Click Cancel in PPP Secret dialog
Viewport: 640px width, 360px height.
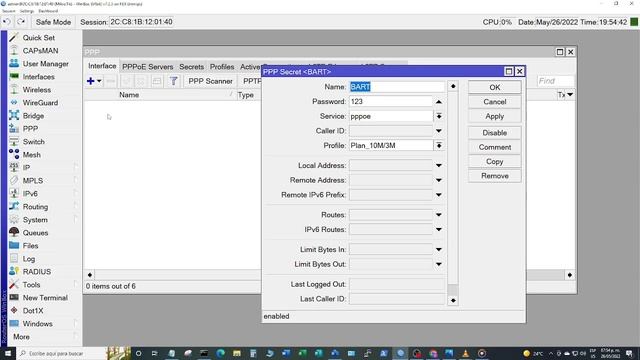point(495,102)
